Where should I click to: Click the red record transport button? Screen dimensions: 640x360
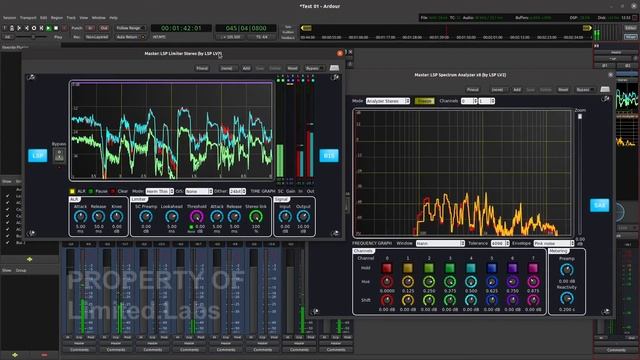(64, 28)
